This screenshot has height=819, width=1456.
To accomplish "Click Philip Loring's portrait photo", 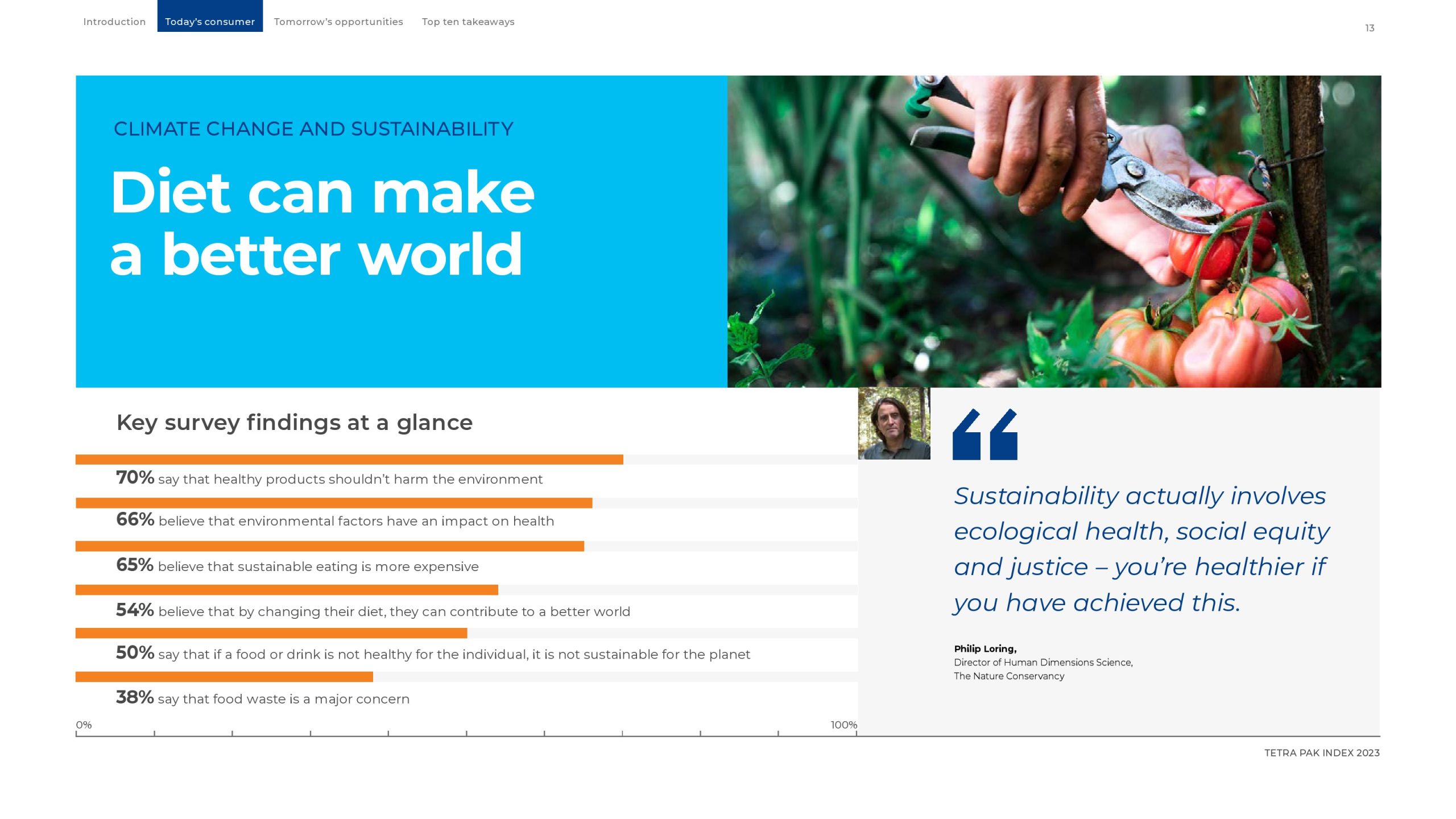I will (x=894, y=424).
